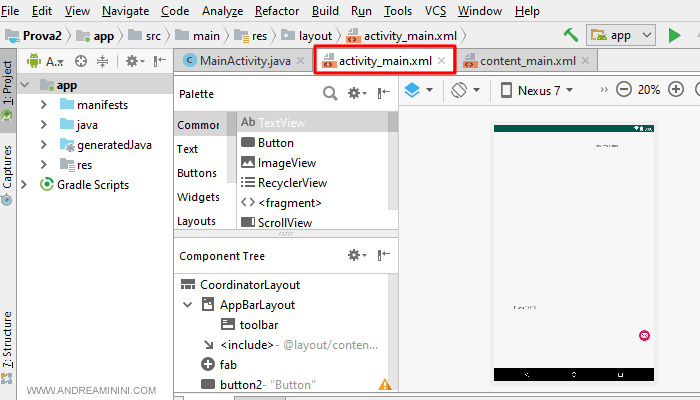Open the Edit menu

(42, 11)
